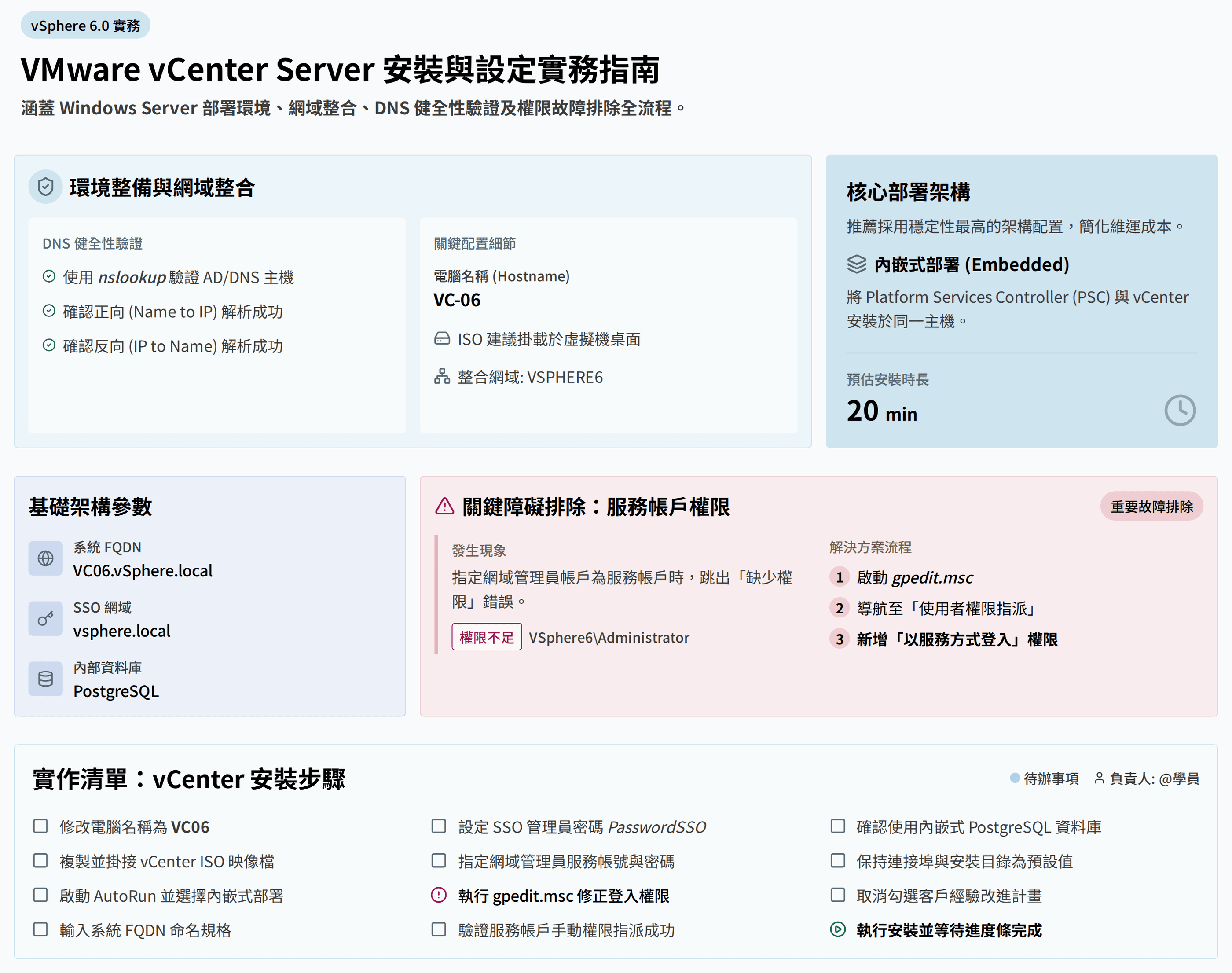Click the green play icon for 執行安裝

(x=837, y=930)
